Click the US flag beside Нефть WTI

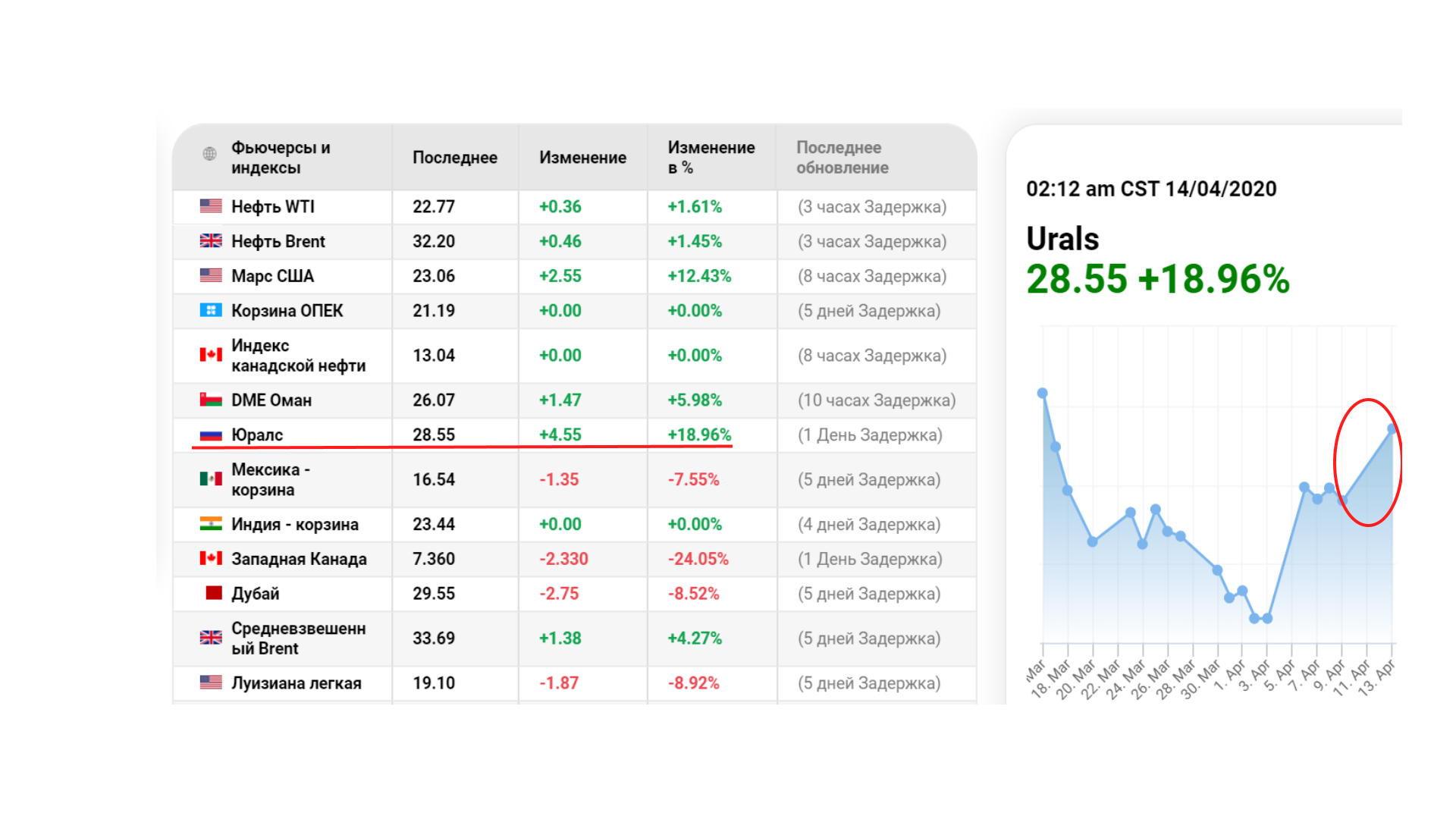tap(211, 206)
